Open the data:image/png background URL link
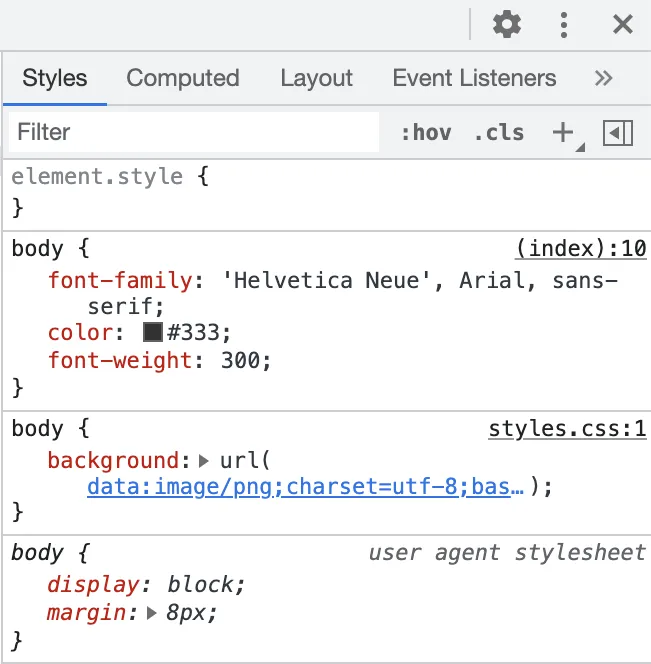 click(305, 487)
